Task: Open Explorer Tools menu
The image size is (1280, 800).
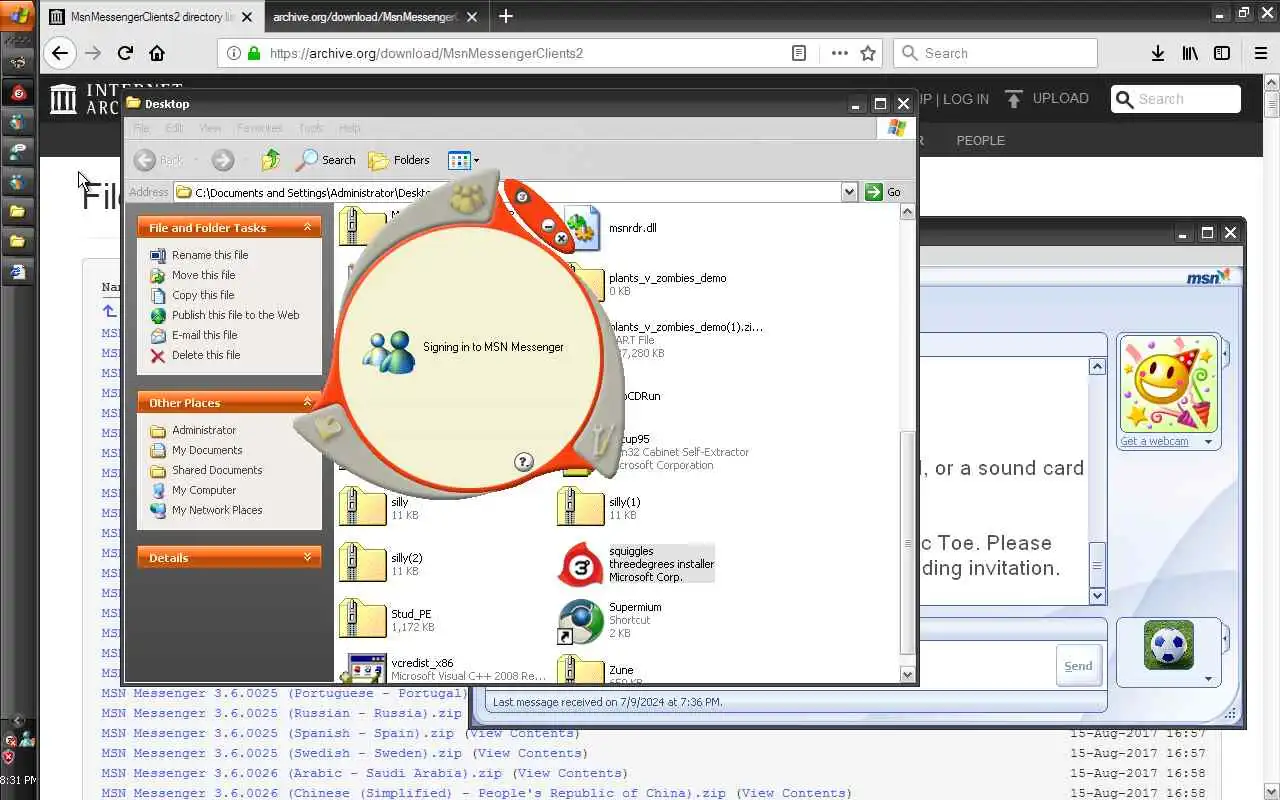Action: point(311,128)
